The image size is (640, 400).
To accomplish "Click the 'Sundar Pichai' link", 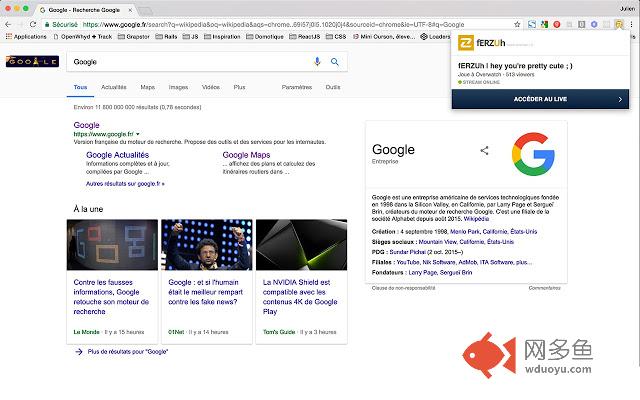I will point(407,252).
